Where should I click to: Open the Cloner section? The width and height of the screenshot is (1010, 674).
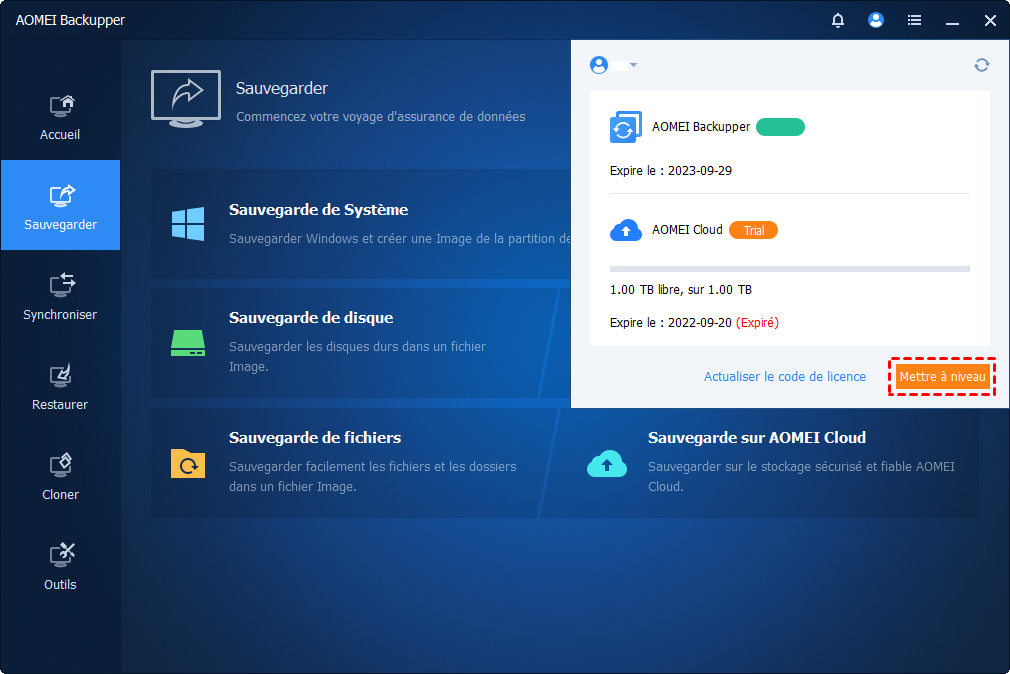pos(60,477)
